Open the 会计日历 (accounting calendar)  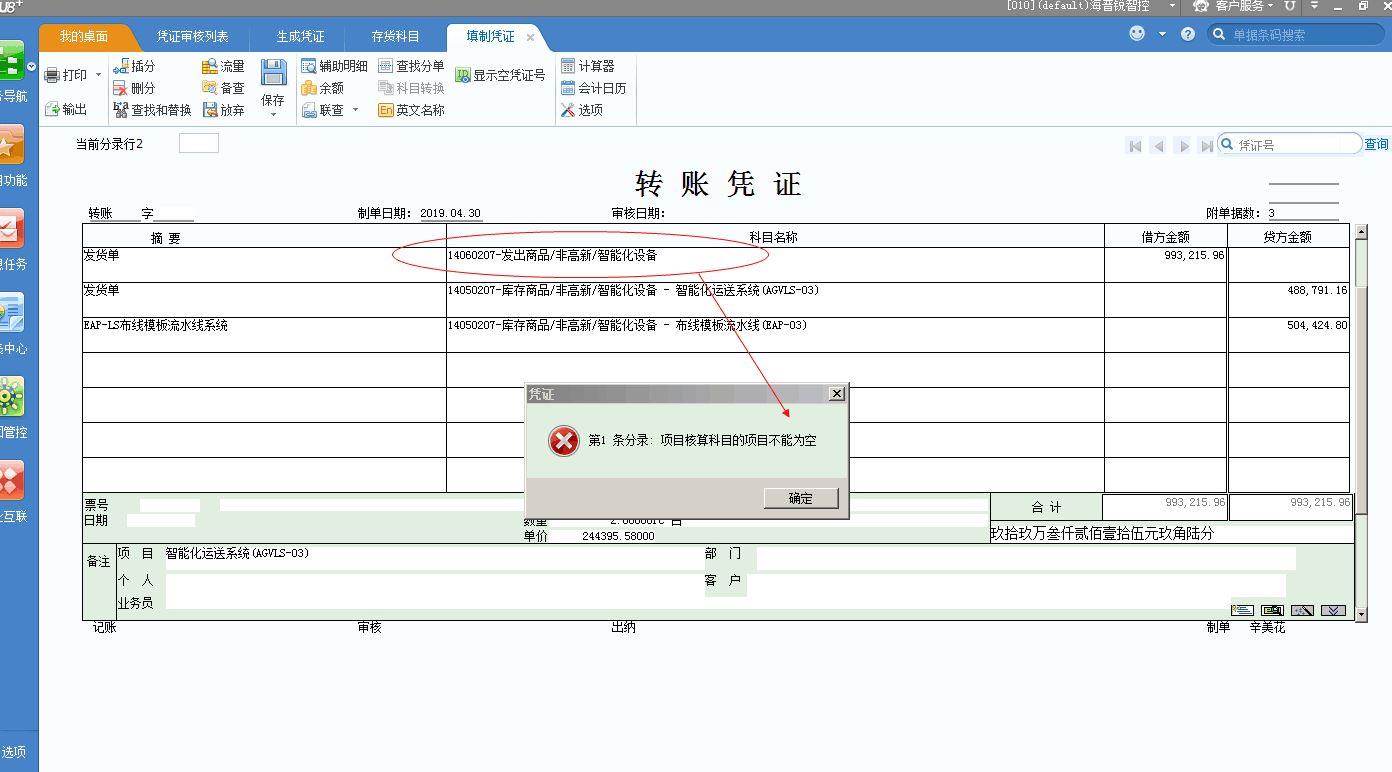(593, 88)
